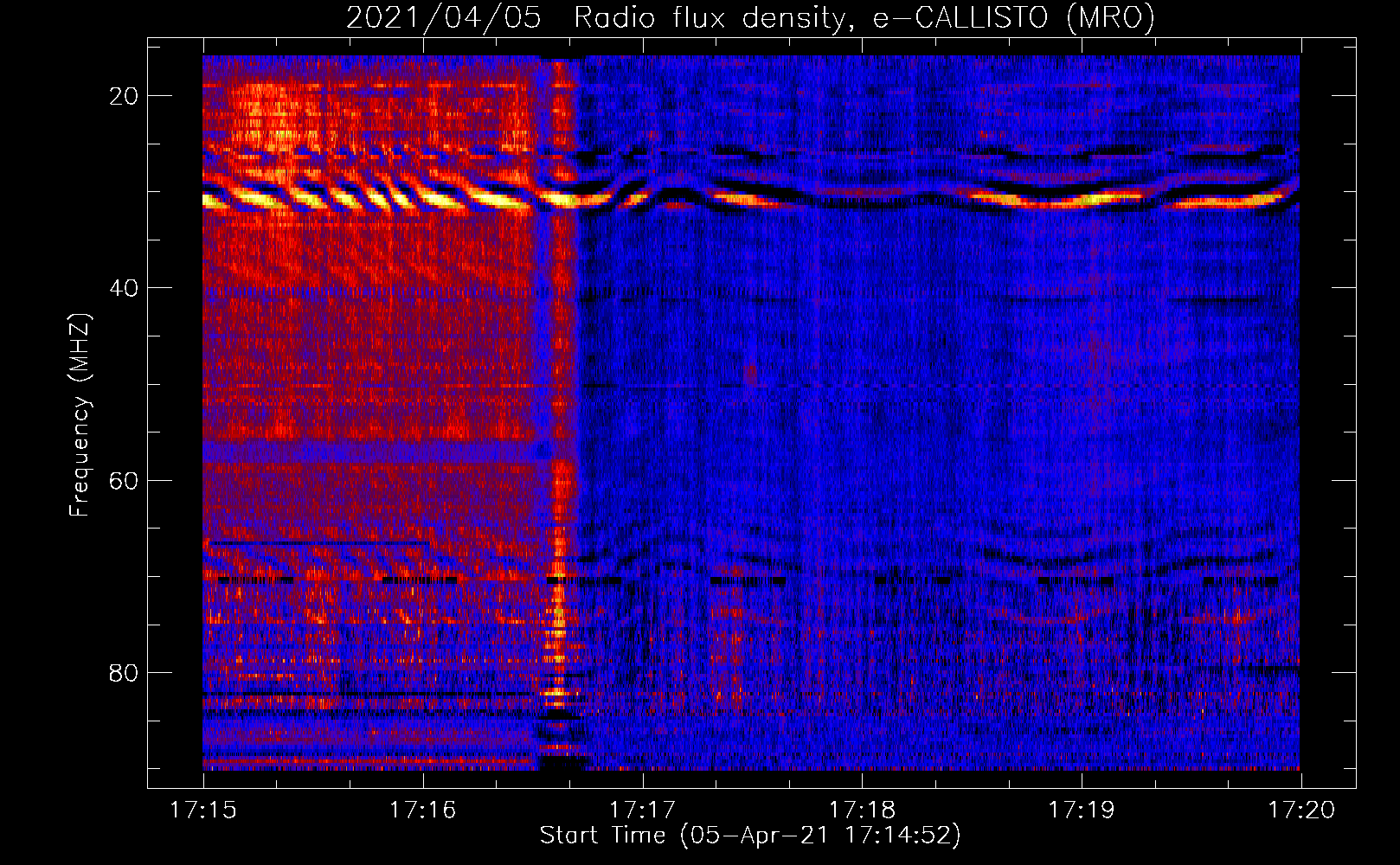Click the 20 MHz frequency tick label
Viewport: 1400px width, 865px height.
pyautogui.click(x=124, y=95)
